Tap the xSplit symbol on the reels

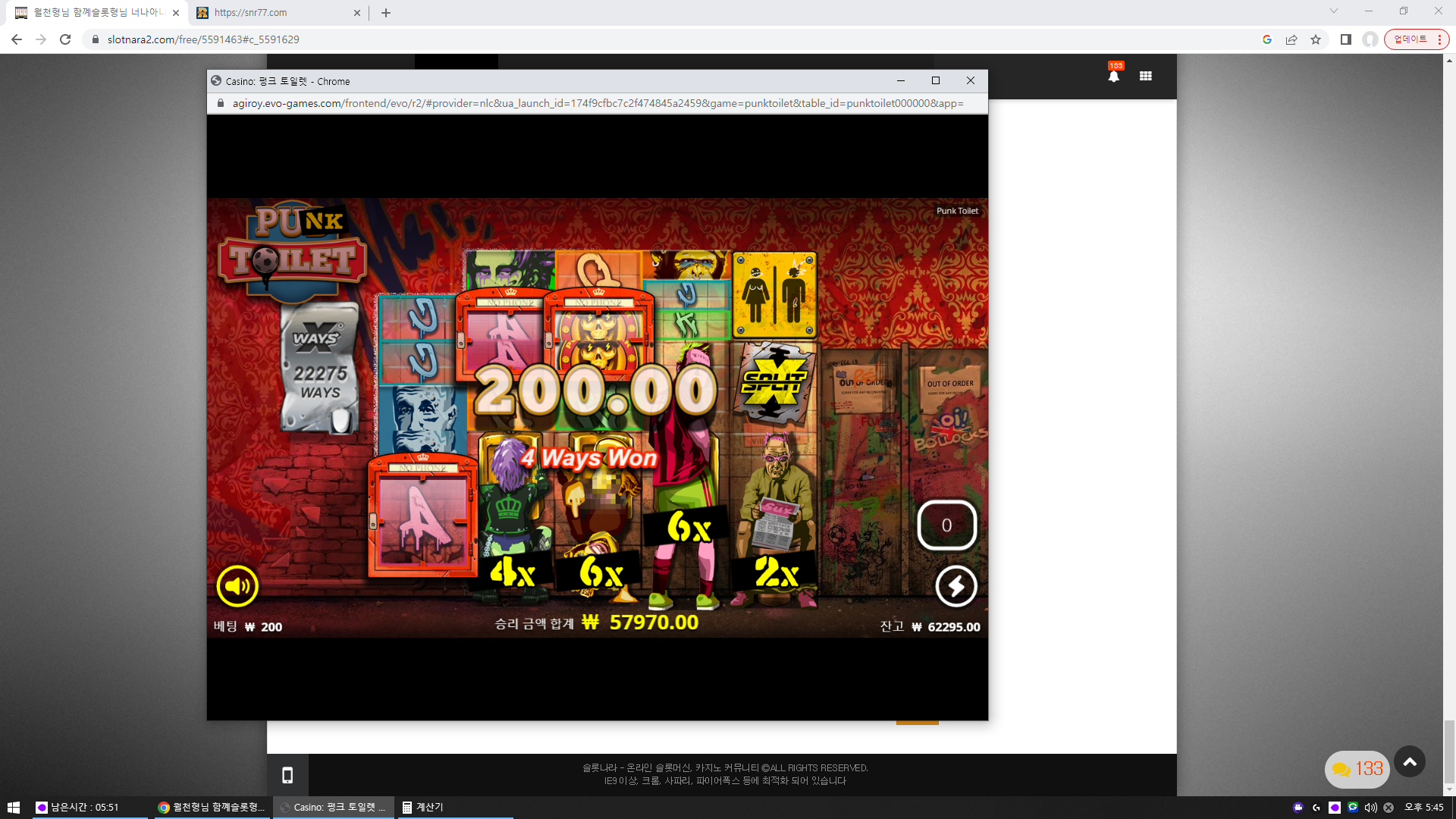click(x=774, y=383)
